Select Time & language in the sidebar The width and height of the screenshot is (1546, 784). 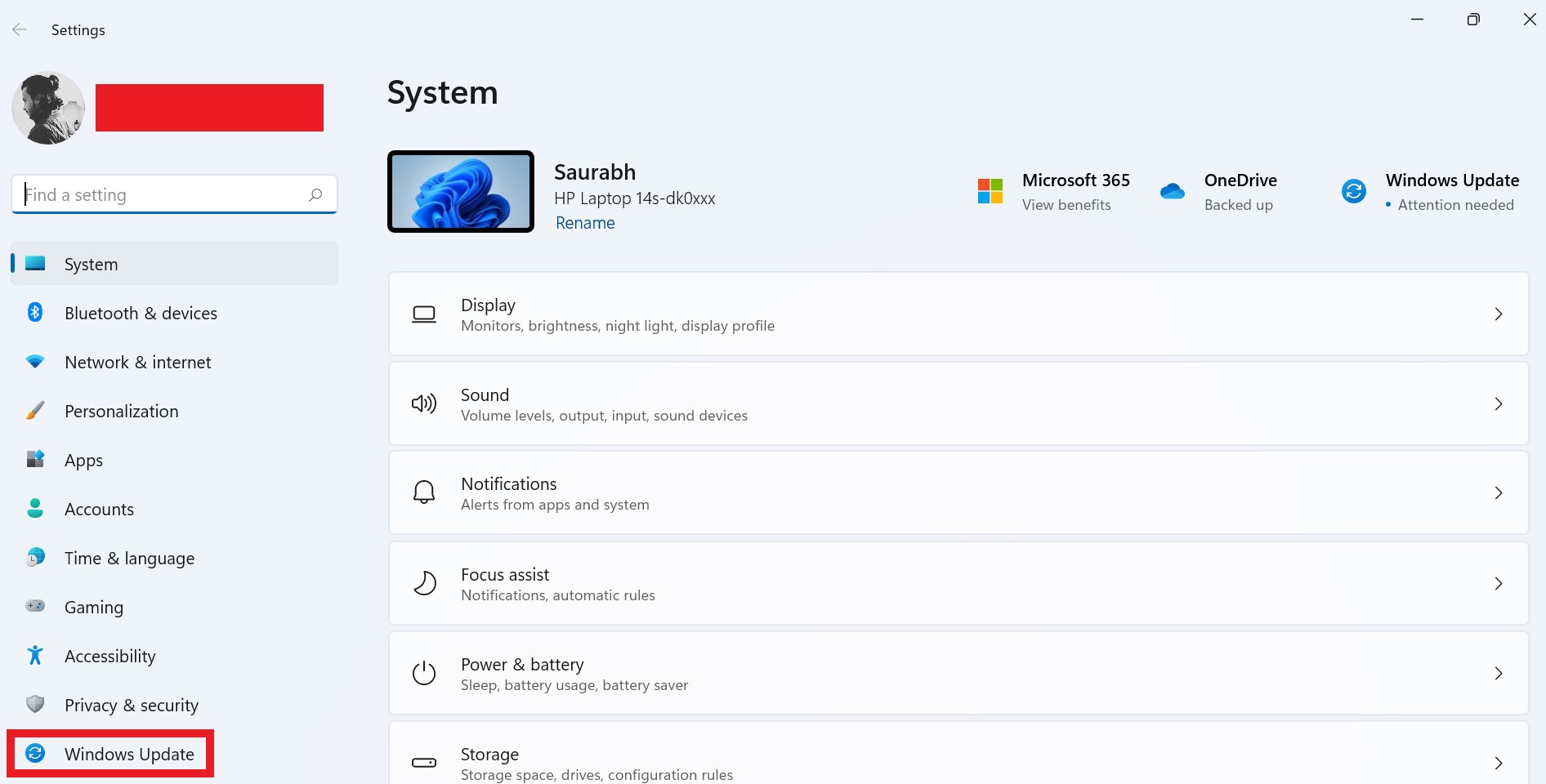tap(128, 558)
